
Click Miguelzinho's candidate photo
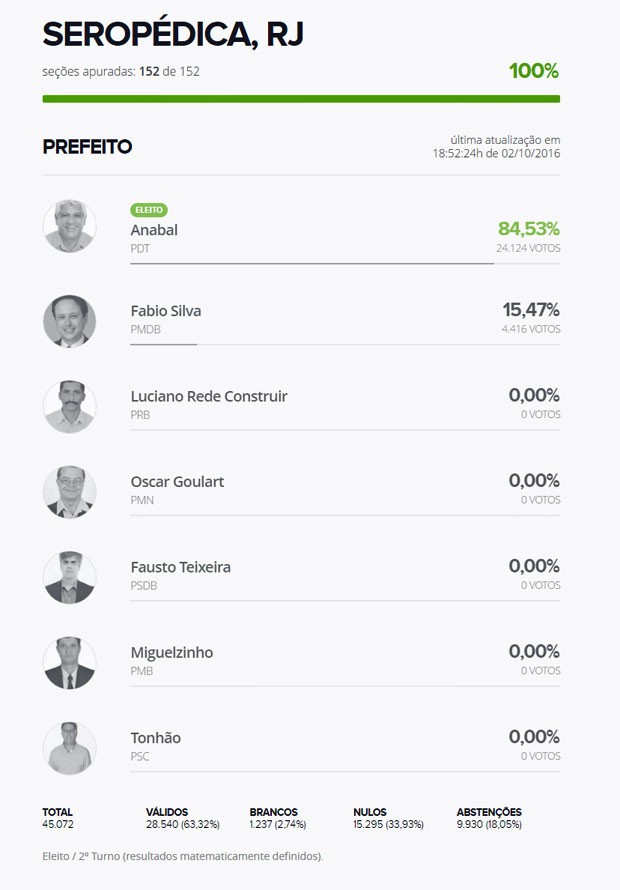coord(69,662)
